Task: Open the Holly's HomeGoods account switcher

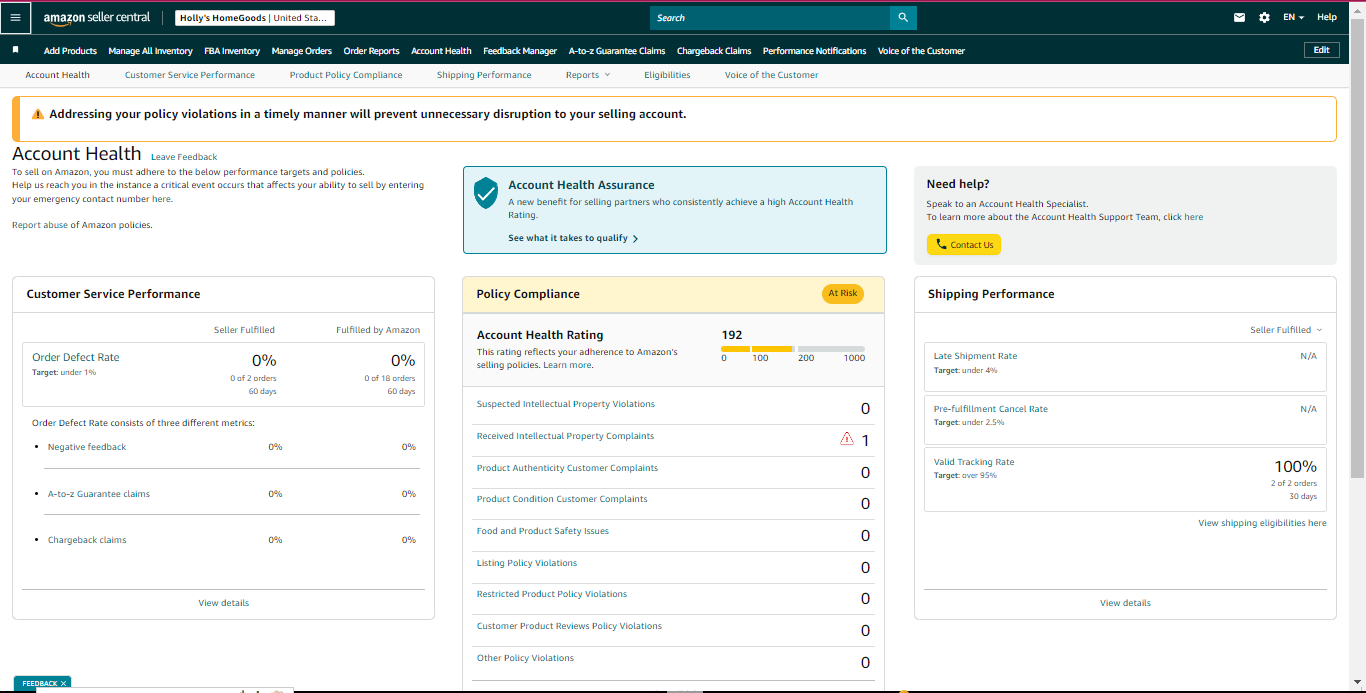Action: click(x=255, y=18)
